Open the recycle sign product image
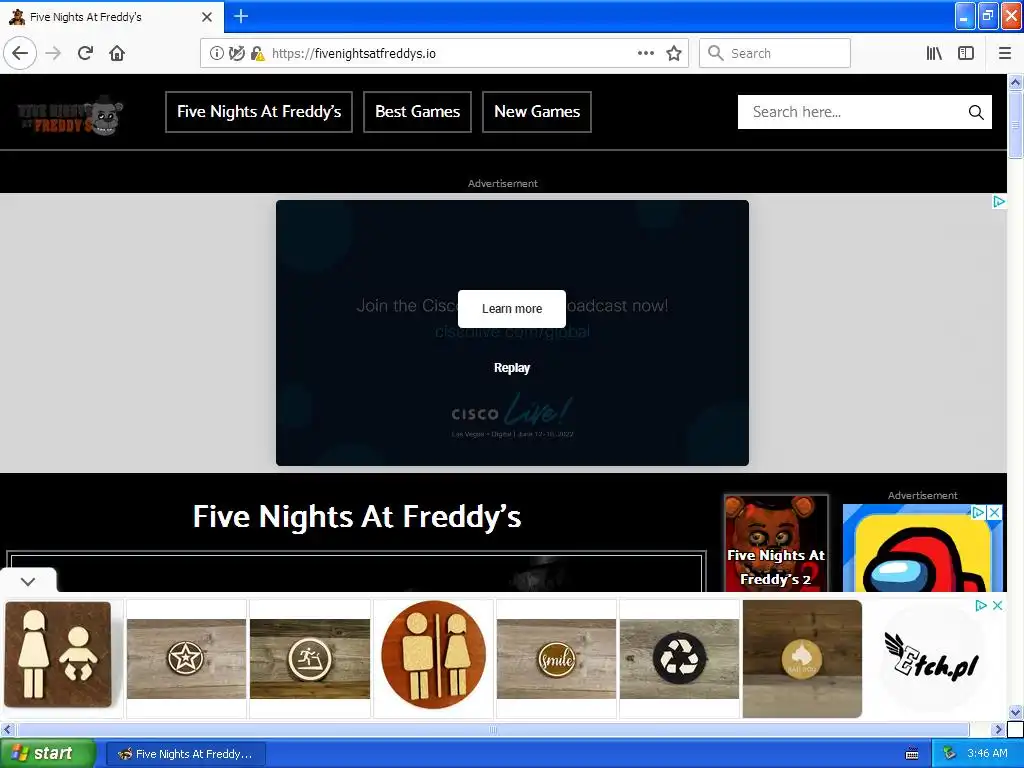Viewport: 1024px width, 768px height. 679,659
